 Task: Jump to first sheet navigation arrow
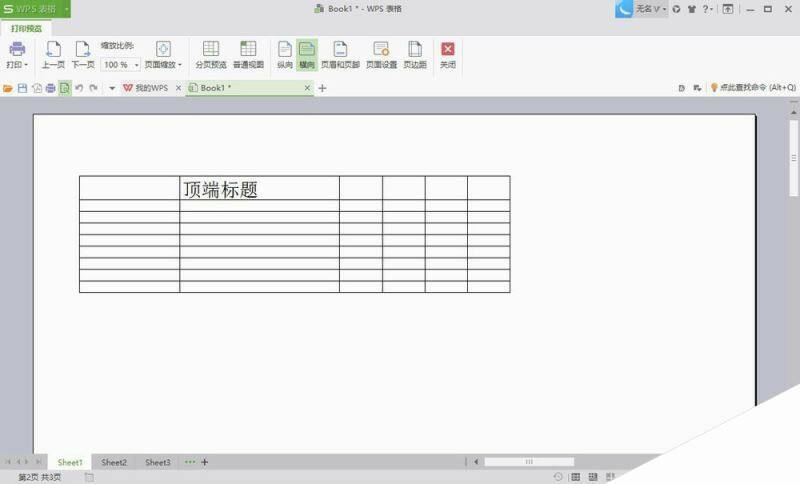click(x=8, y=462)
